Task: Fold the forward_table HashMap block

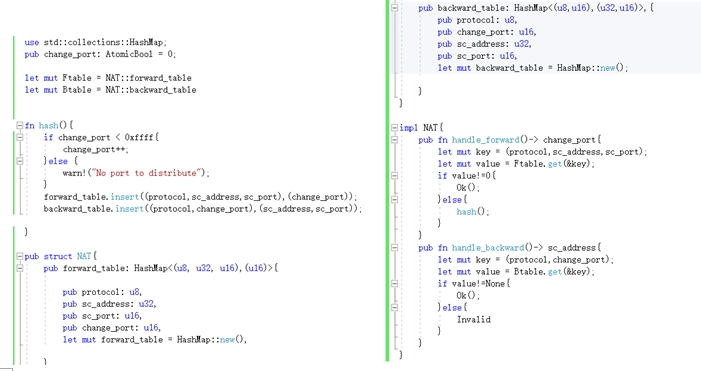Action: pyautogui.click(x=20, y=268)
